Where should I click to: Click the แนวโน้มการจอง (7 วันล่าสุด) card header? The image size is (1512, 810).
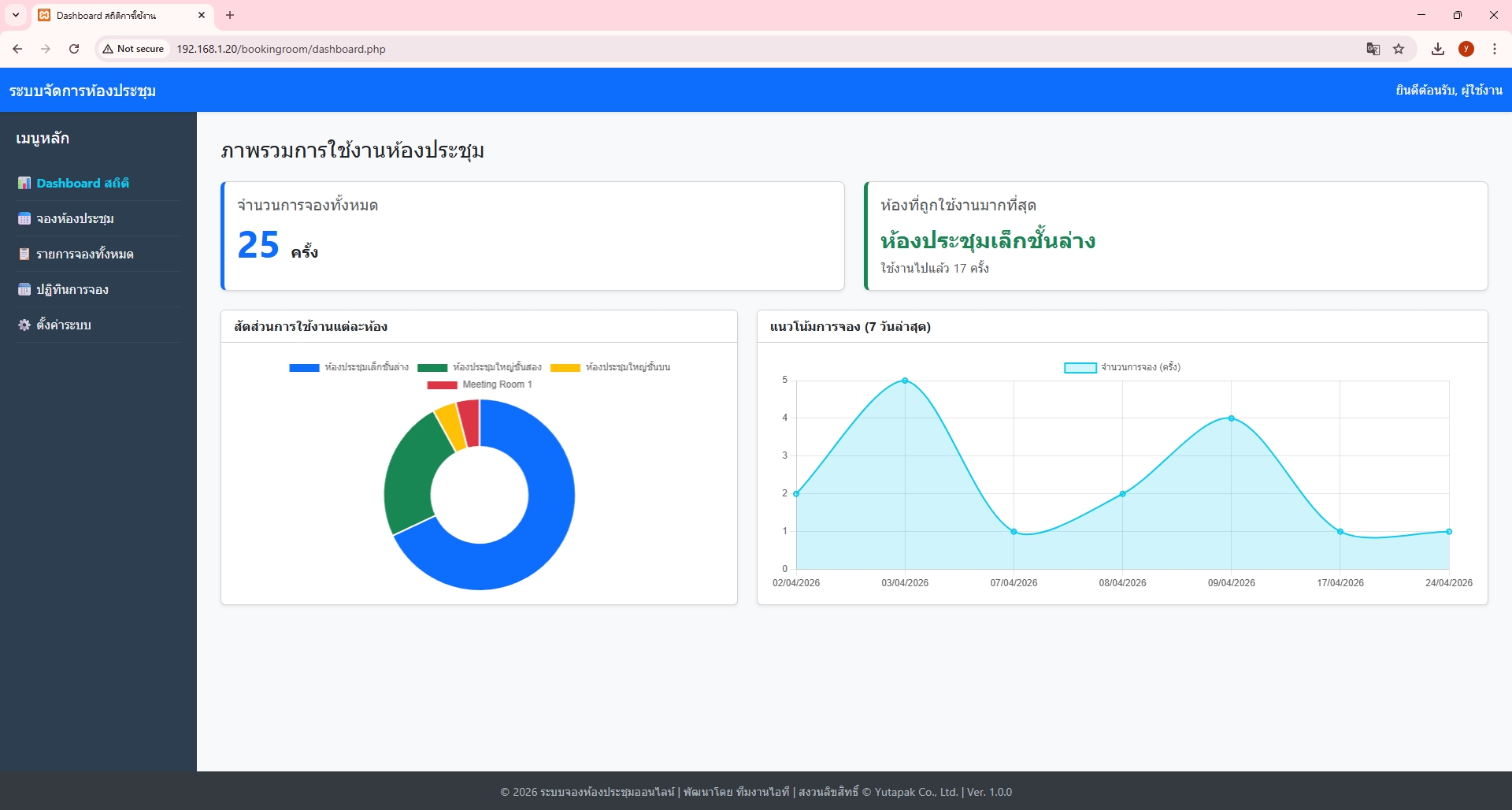coord(1122,326)
